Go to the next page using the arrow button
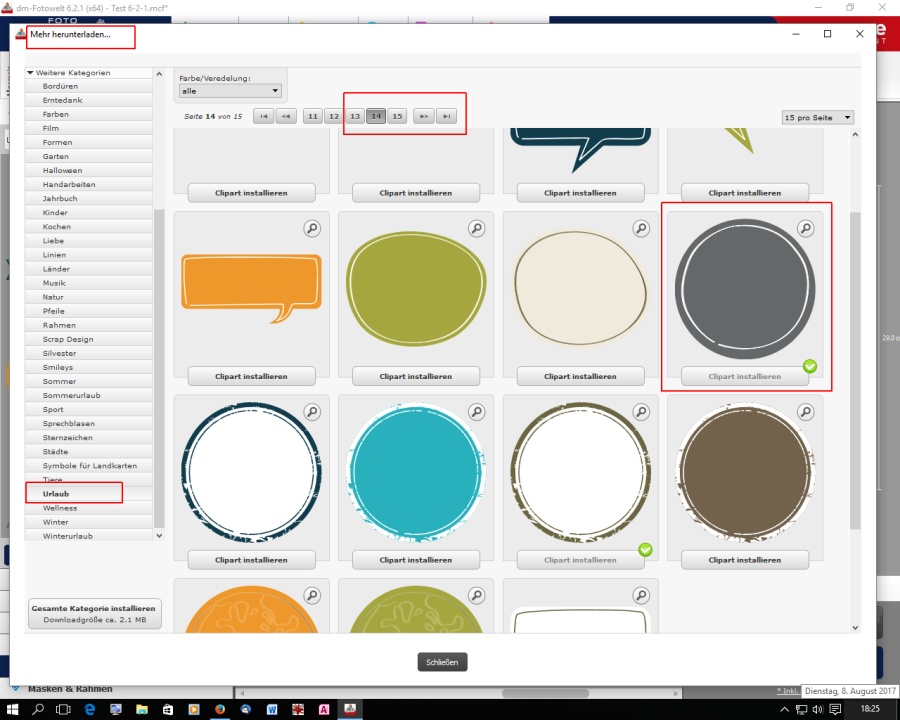 (424, 117)
